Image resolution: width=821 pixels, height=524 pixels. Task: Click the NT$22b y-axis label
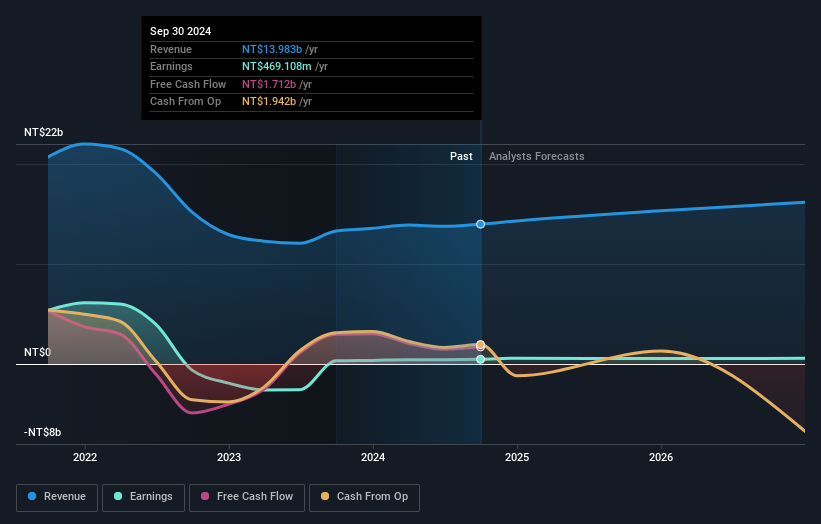tap(43, 132)
